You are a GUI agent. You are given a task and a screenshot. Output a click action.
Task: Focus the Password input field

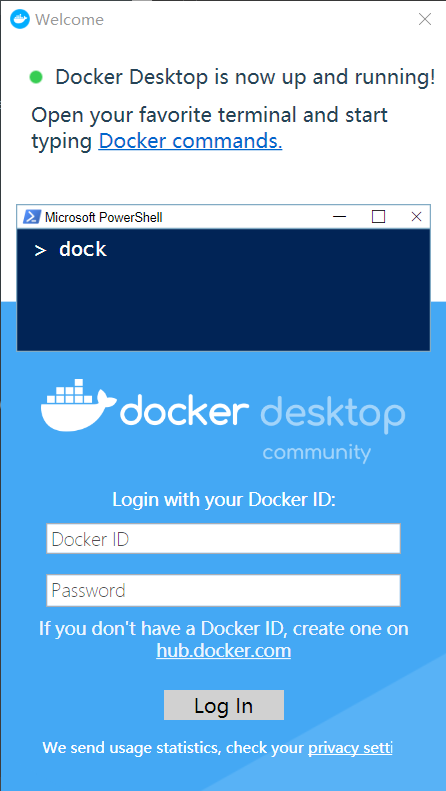point(224,590)
